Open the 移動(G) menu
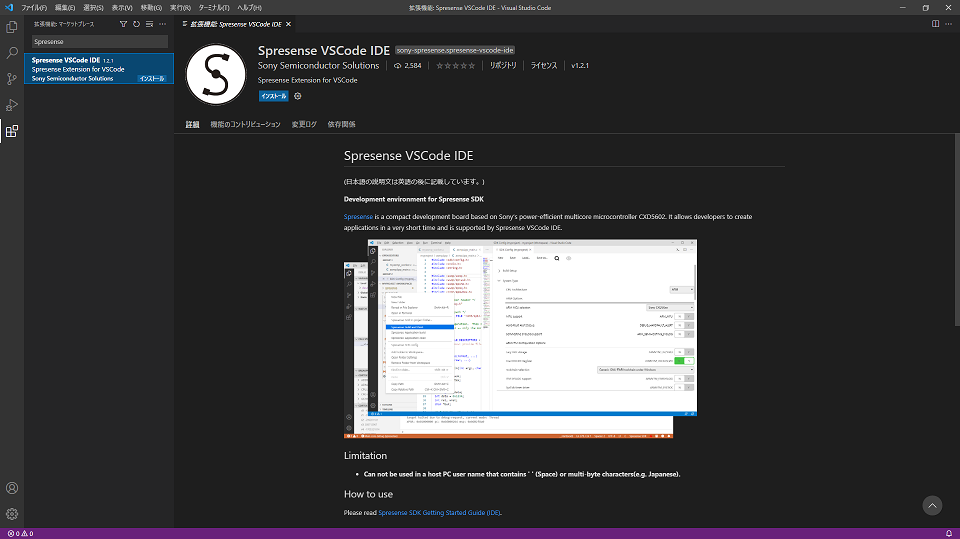This screenshot has width=960, height=539. pyautogui.click(x=151, y=8)
